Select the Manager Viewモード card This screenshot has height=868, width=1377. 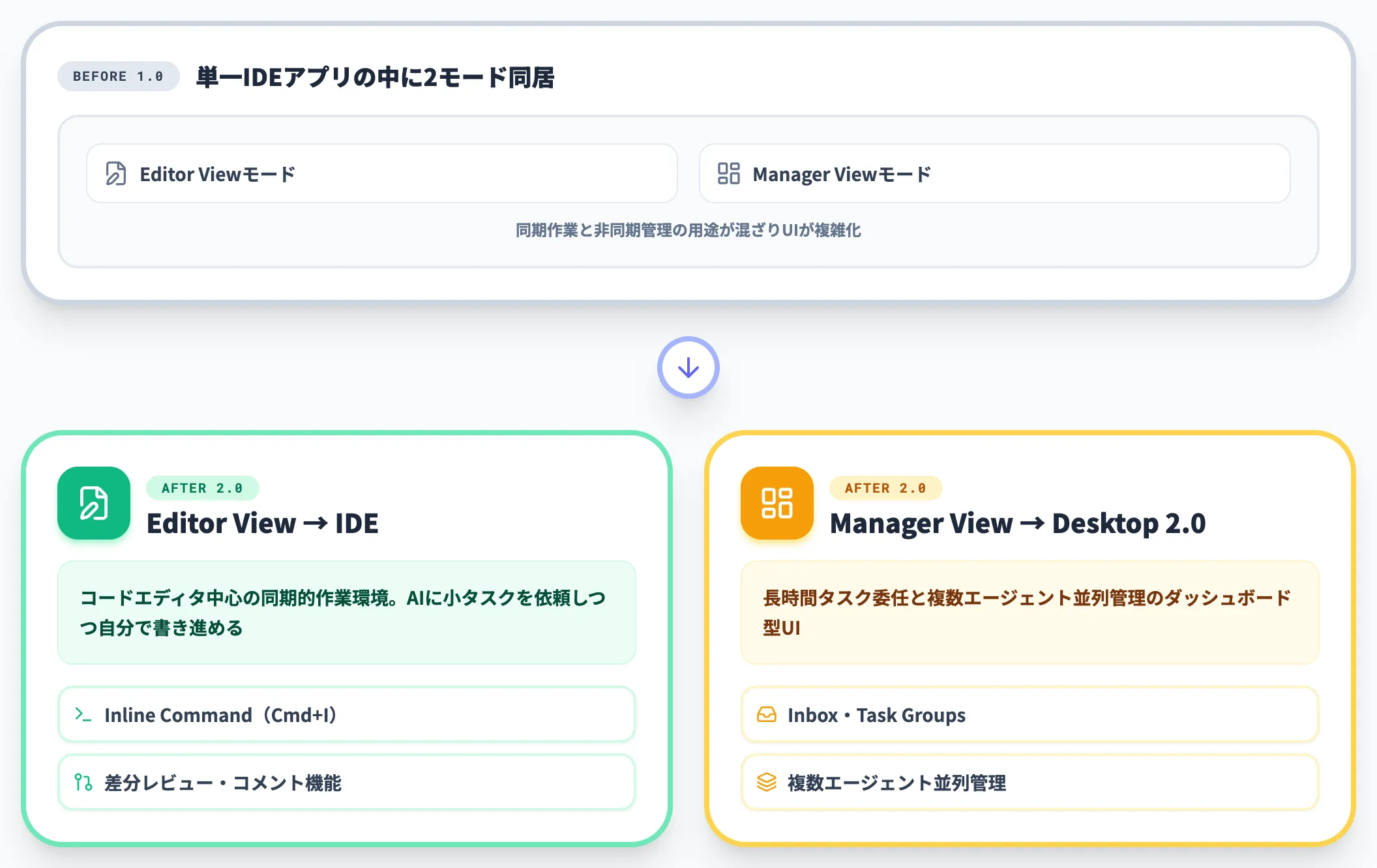pyautogui.click(x=995, y=173)
